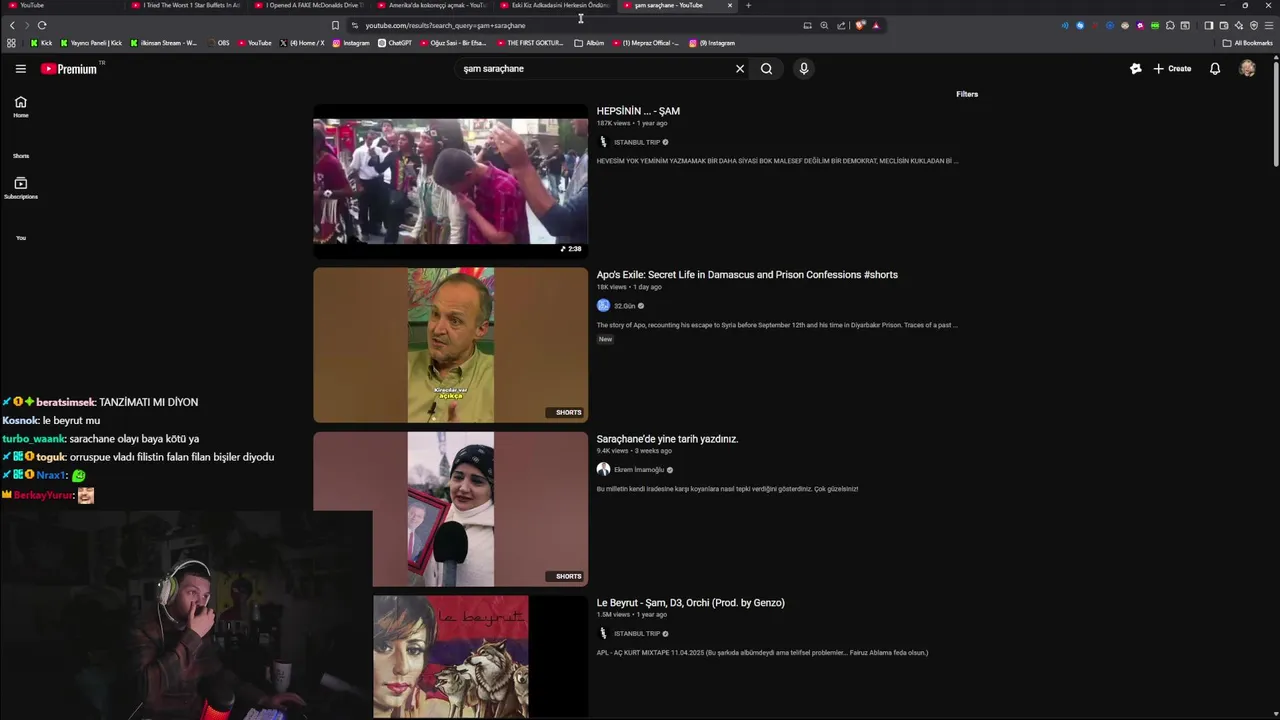Screen dimensions: 1280x720
Task: Open the apps grid icon in bookmarks bar
Action: click(x=11, y=43)
